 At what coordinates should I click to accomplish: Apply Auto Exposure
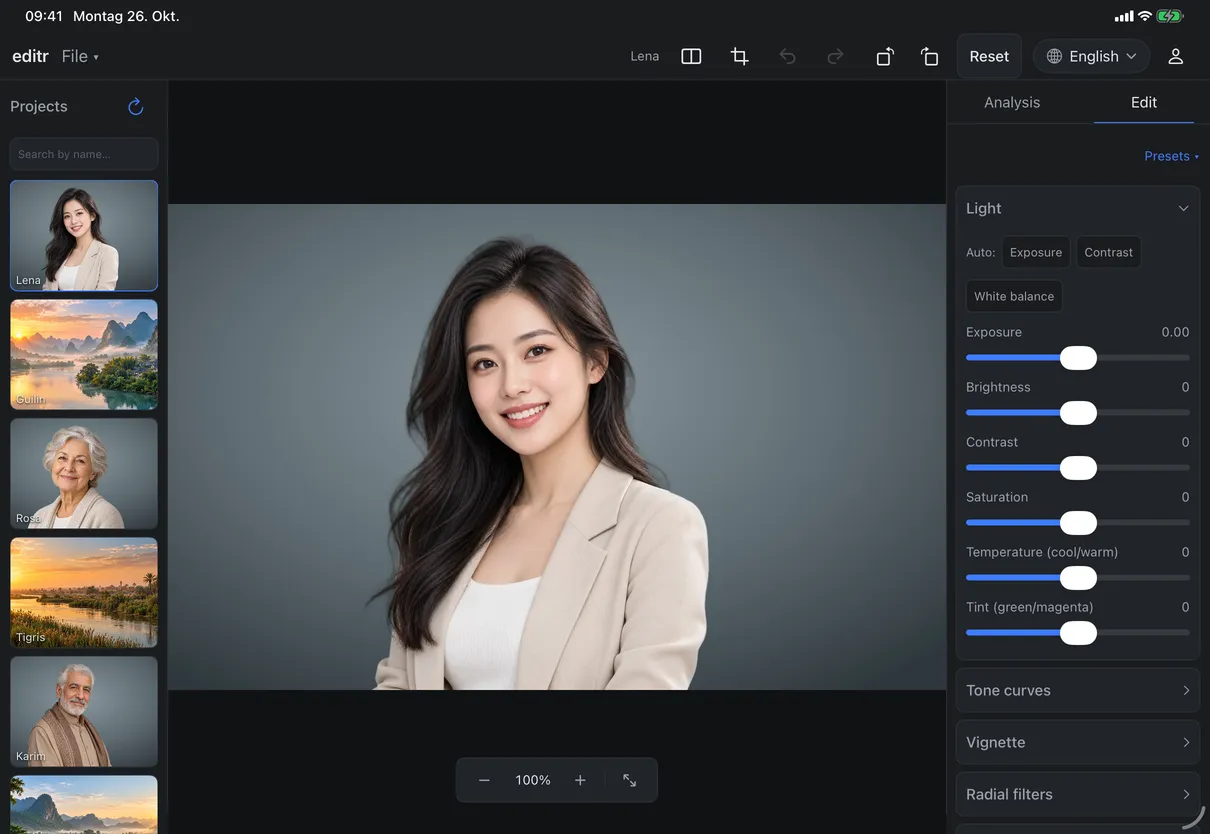pos(1036,252)
